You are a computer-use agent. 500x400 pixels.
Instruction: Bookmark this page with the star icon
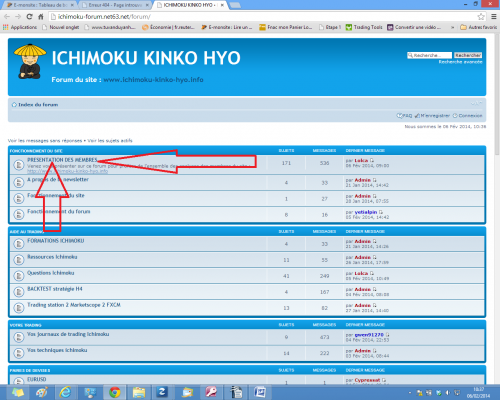pos(481,17)
